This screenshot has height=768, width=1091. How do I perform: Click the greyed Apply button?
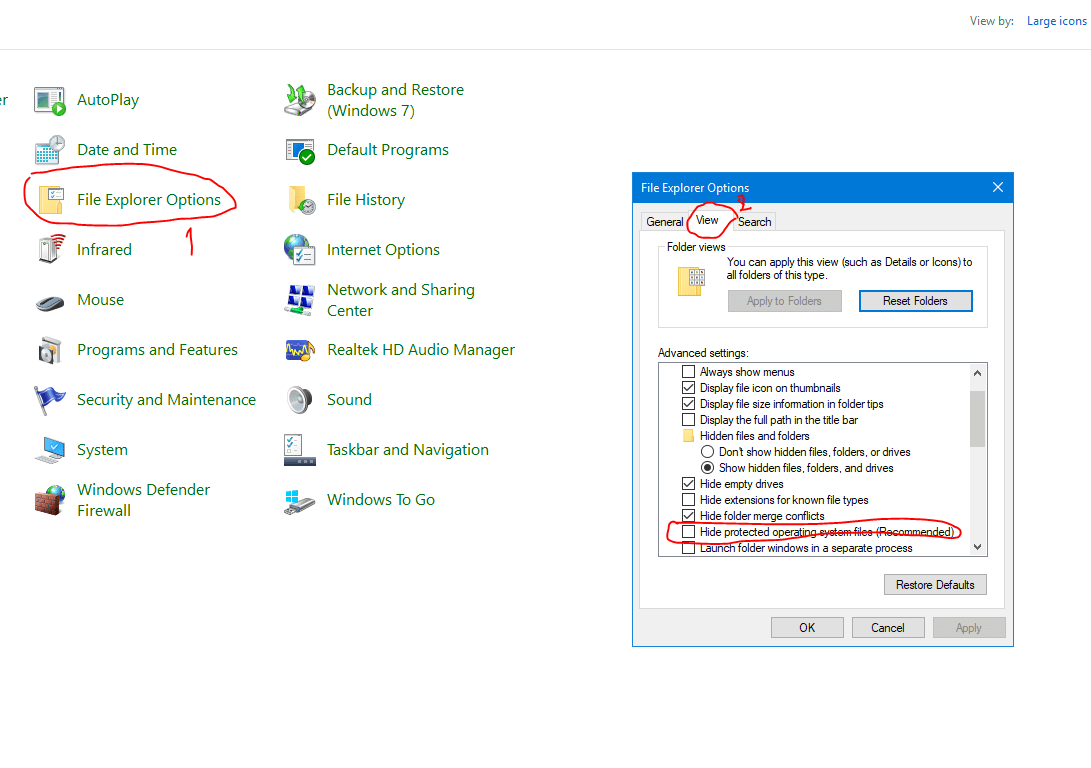[x=969, y=627]
